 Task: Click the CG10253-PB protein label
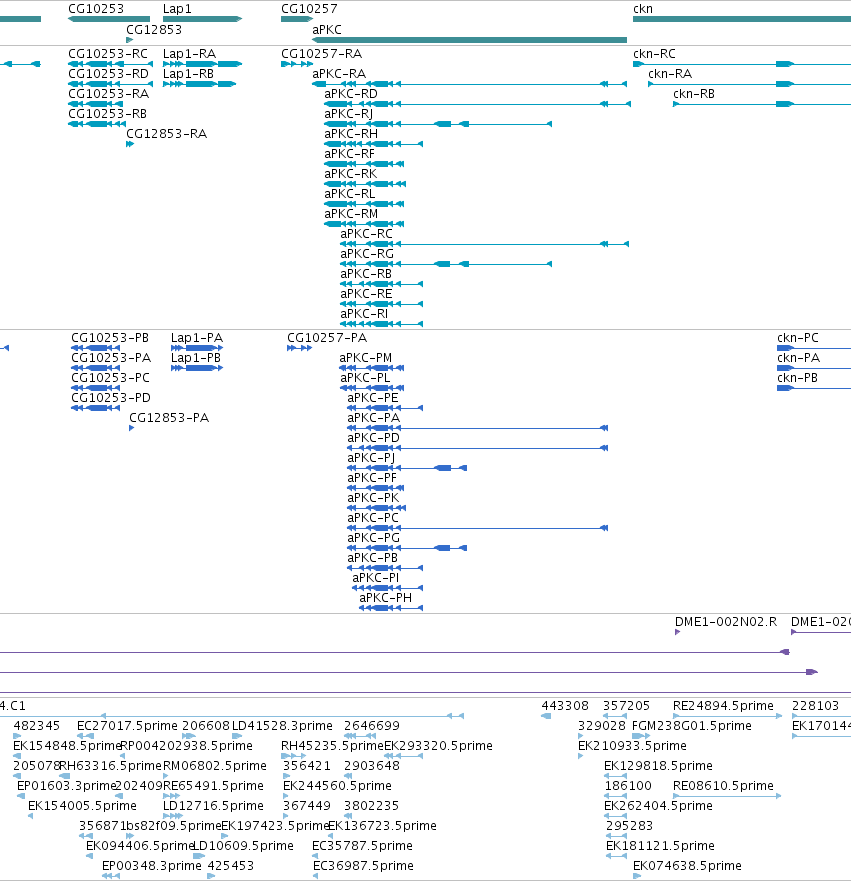[x=110, y=338]
